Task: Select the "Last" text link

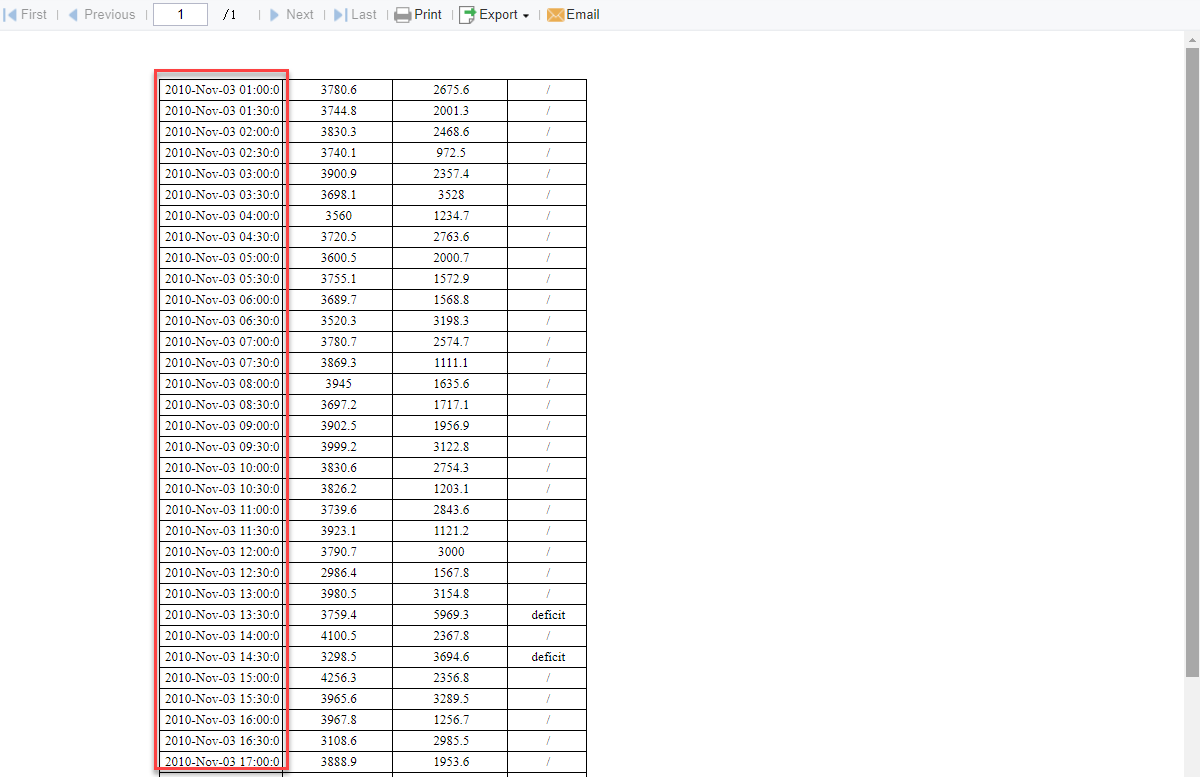Action: click(x=362, y=14)
